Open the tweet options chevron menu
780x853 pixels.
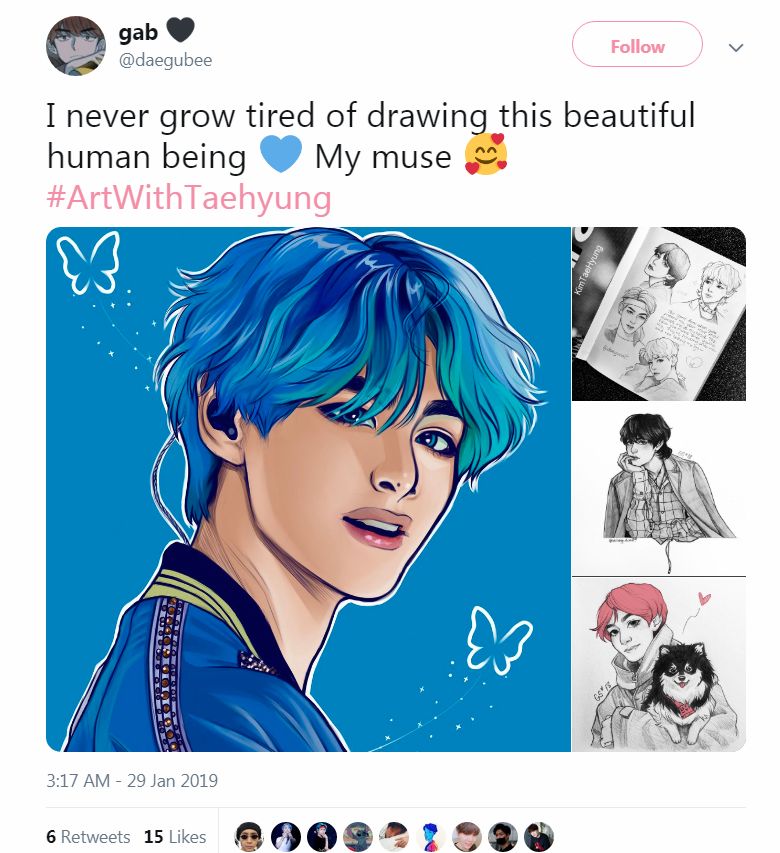(x=736, y=47)
